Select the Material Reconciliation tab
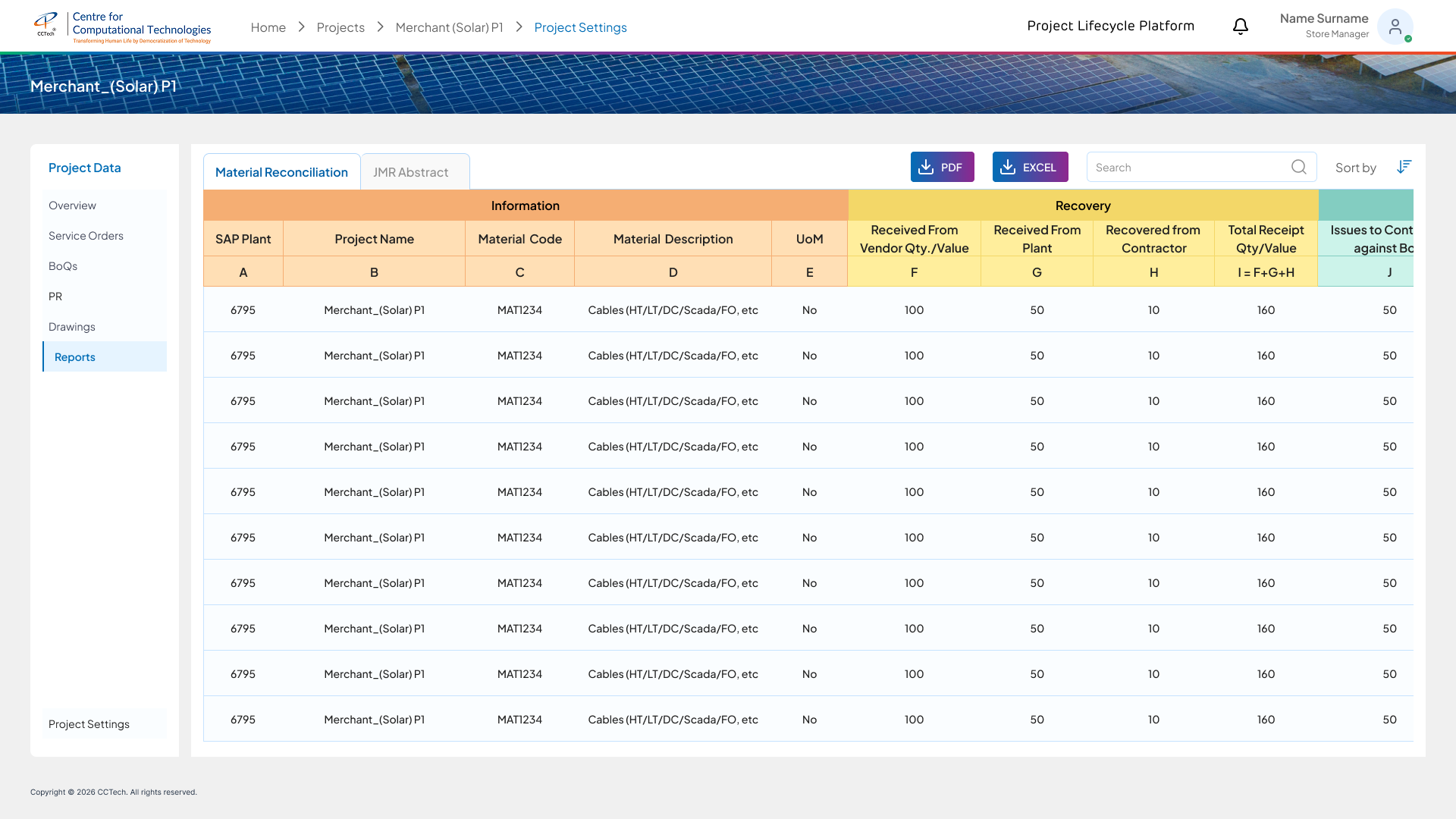The height and width of the screenshot is (819, 1456). [281, 172]
